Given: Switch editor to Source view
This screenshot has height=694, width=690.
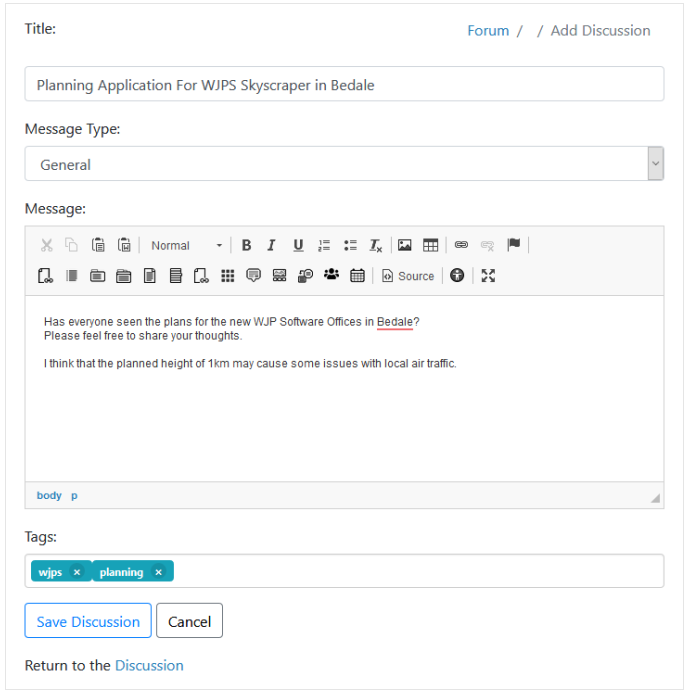Looking at the screenshot, I should tap(408, 276).
